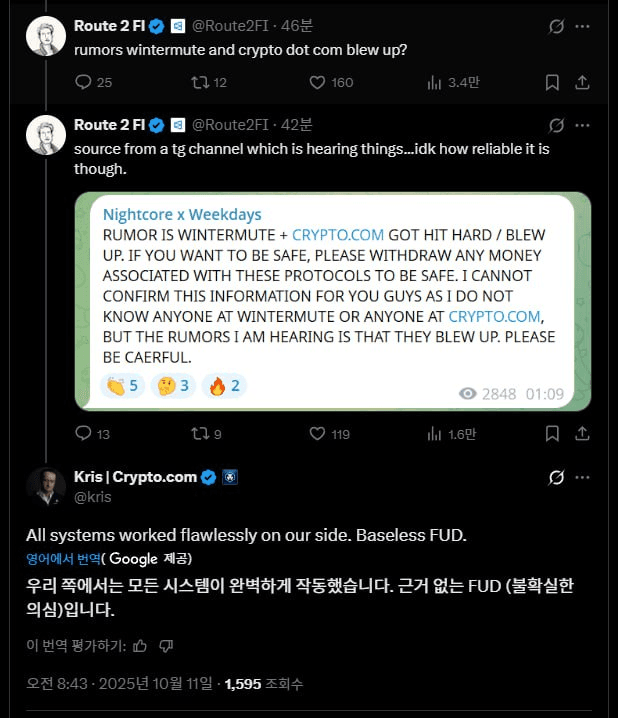618x718 pixels.
Task: Open more options on first tweet
Action: point(583,26)
